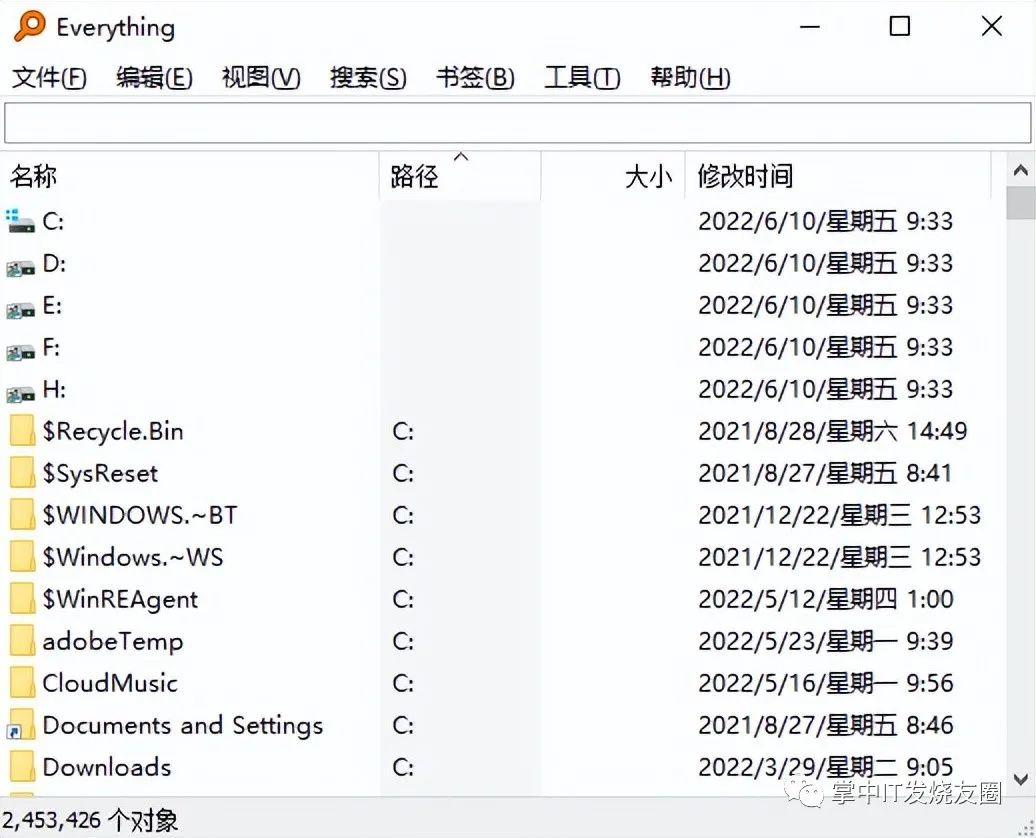Select the CloudMusic folder icon
Viewport: 1036px width, 838px height.
22,683
